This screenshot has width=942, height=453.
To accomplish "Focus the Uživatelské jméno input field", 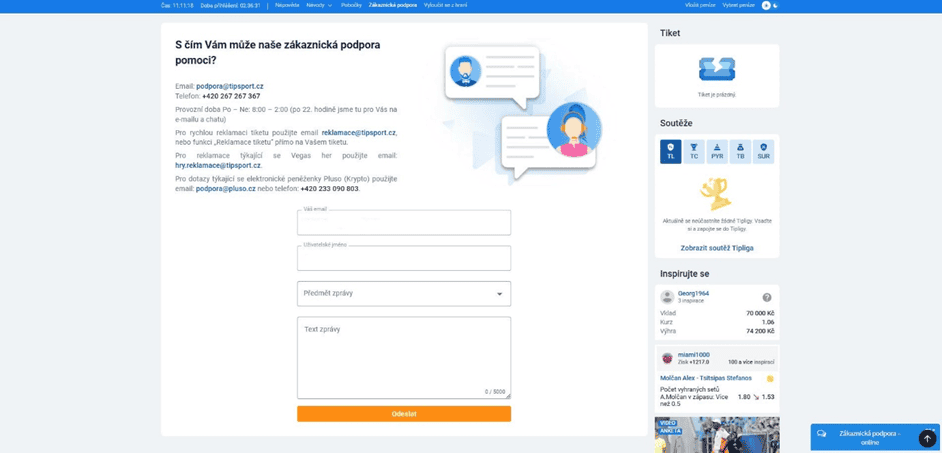I will pos(404,258).
